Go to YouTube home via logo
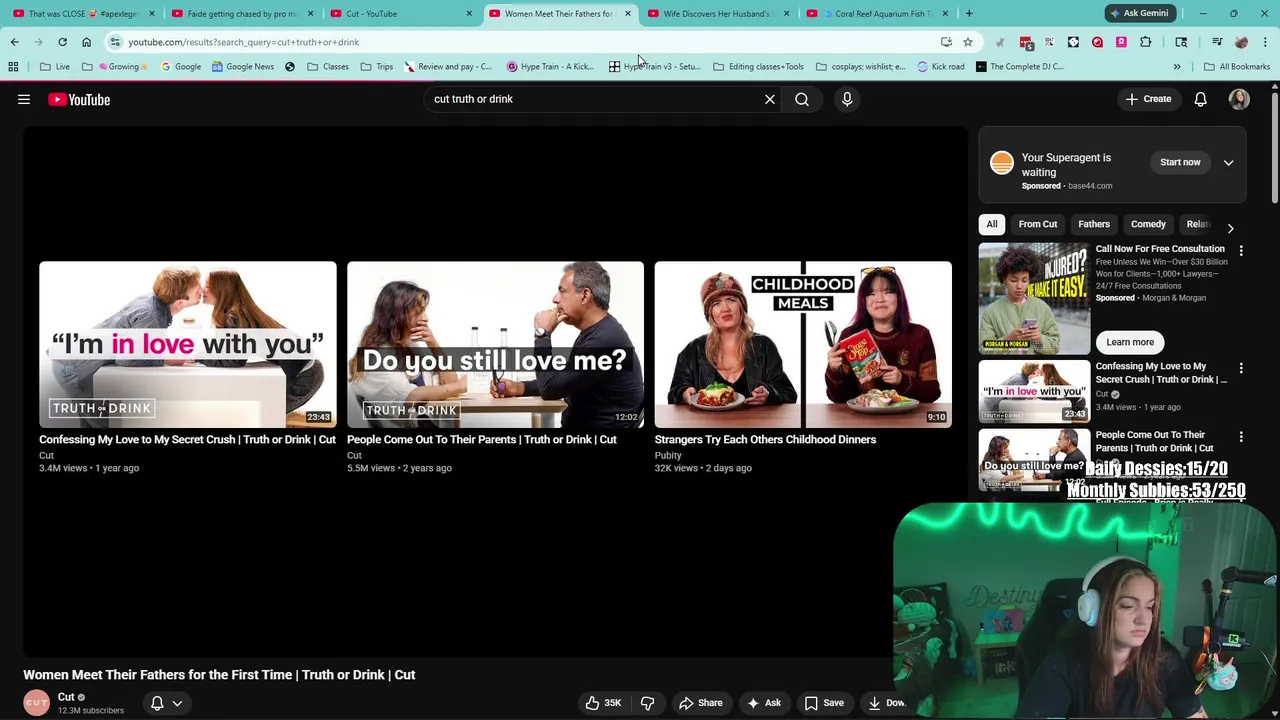Image resolution: width=1280 pixels, height=720 pixels. 79,99
